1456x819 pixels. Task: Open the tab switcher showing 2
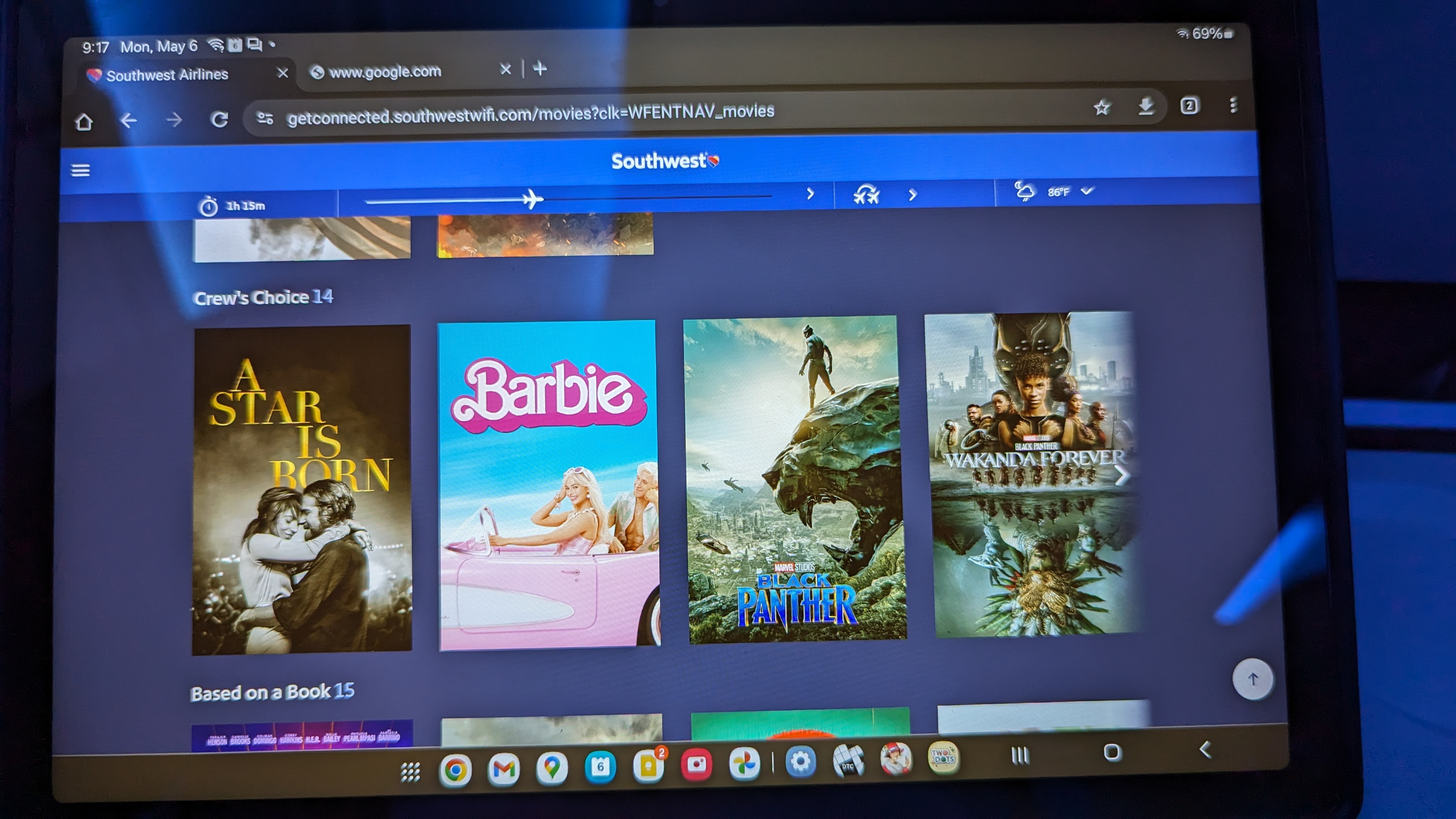pos(1189,105)
